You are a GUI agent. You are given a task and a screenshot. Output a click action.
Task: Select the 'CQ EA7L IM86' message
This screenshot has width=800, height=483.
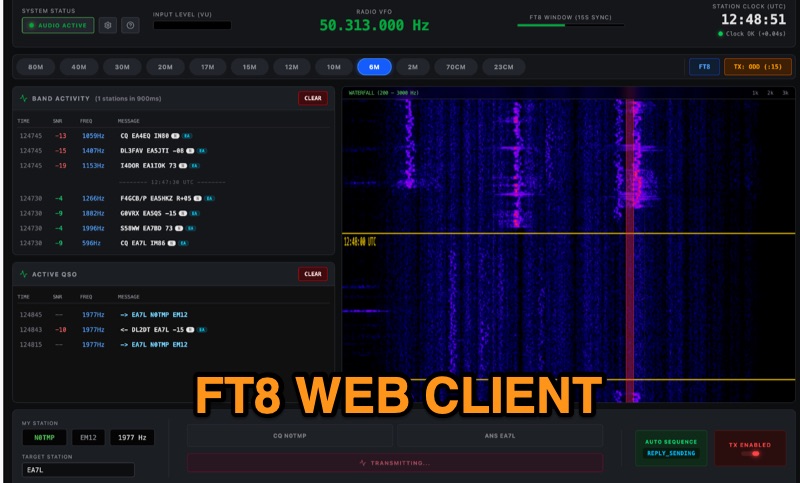tap(143, 243)
